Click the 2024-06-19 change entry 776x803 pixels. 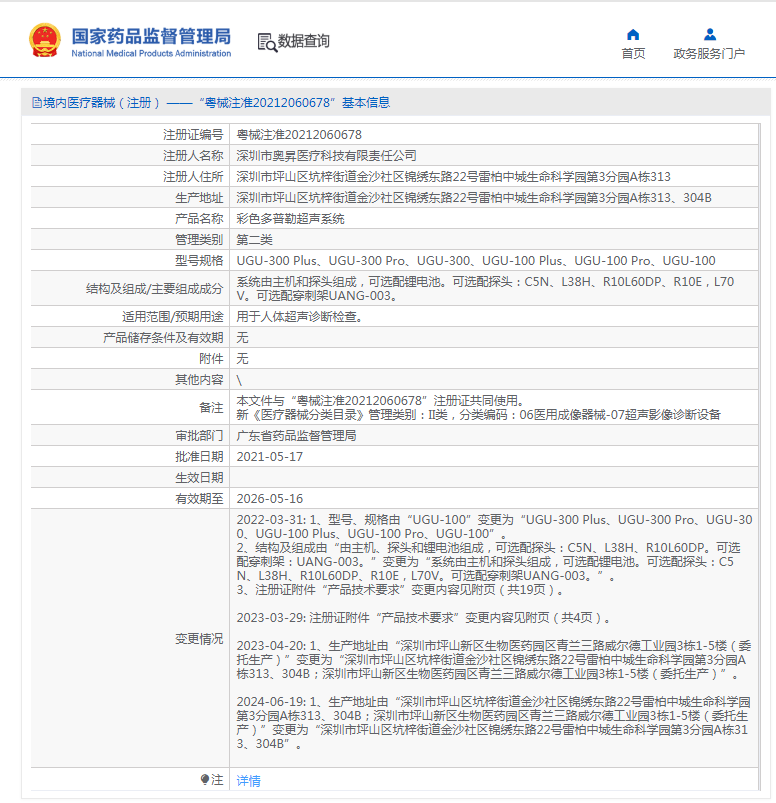(x=494, y=723)
